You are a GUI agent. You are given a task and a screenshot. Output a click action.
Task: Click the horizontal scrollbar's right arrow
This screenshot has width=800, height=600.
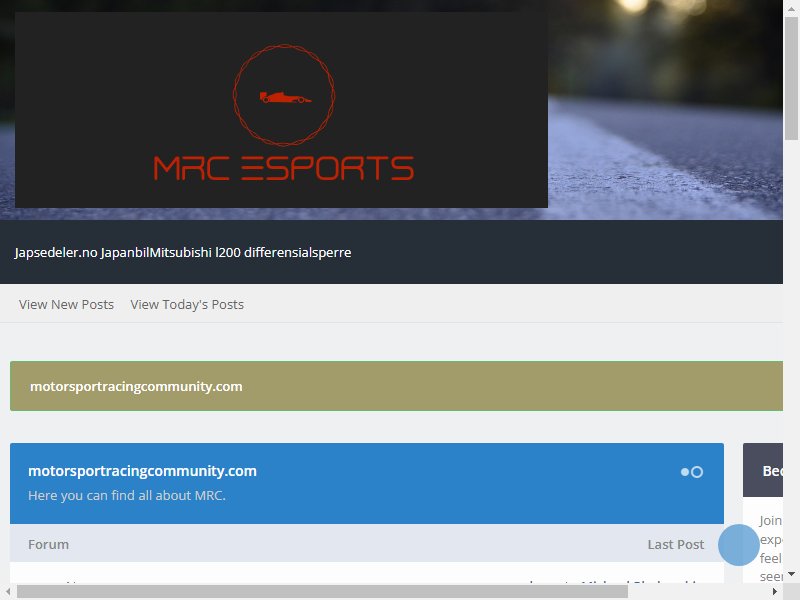[775, 592]
